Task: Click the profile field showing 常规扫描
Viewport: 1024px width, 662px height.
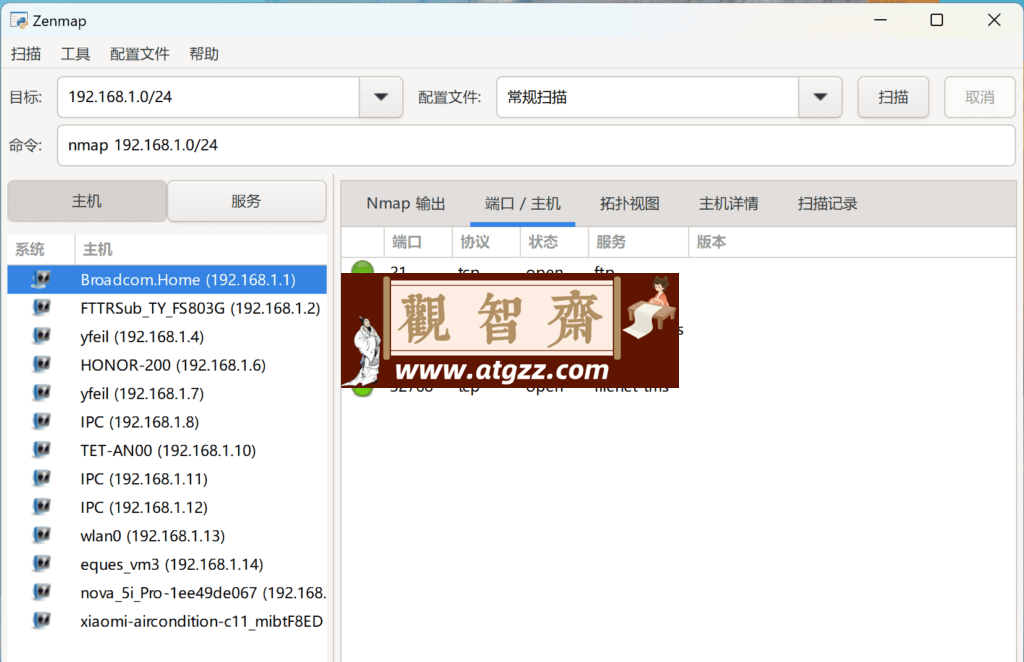Action: click(647, 97)
